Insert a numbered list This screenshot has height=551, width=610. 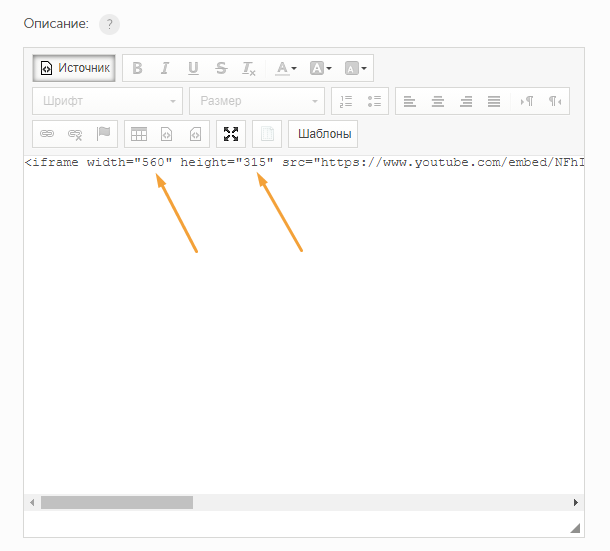[347, 101]
